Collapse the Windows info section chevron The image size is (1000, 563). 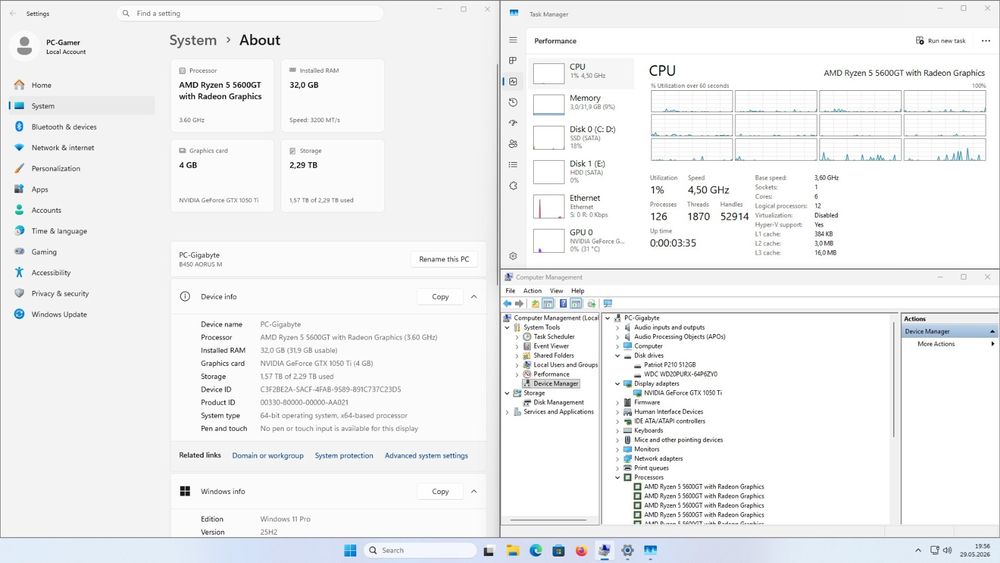(x=474, y=492)
